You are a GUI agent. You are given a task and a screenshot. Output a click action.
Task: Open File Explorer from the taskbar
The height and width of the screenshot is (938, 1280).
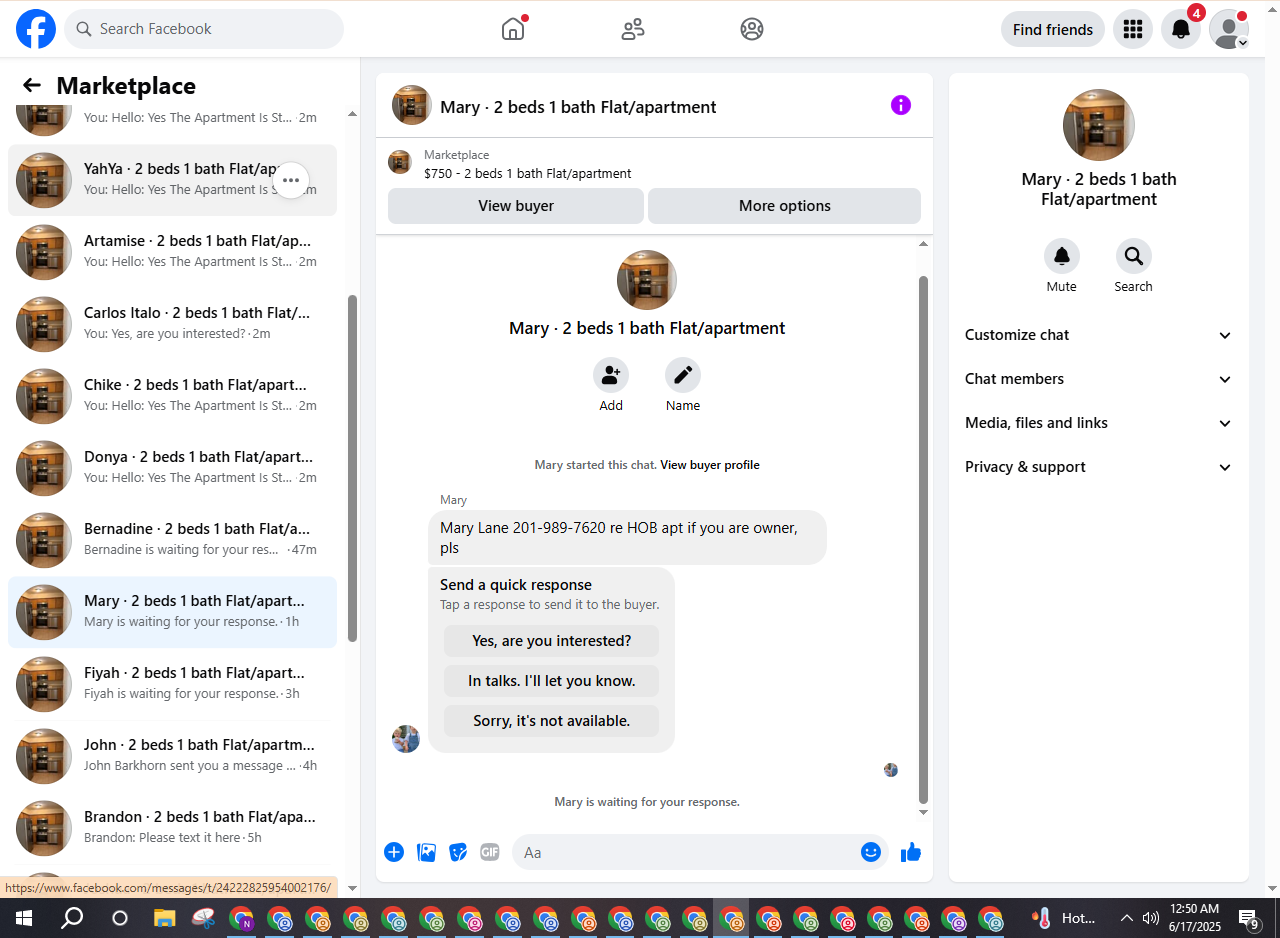click(165, 918)
